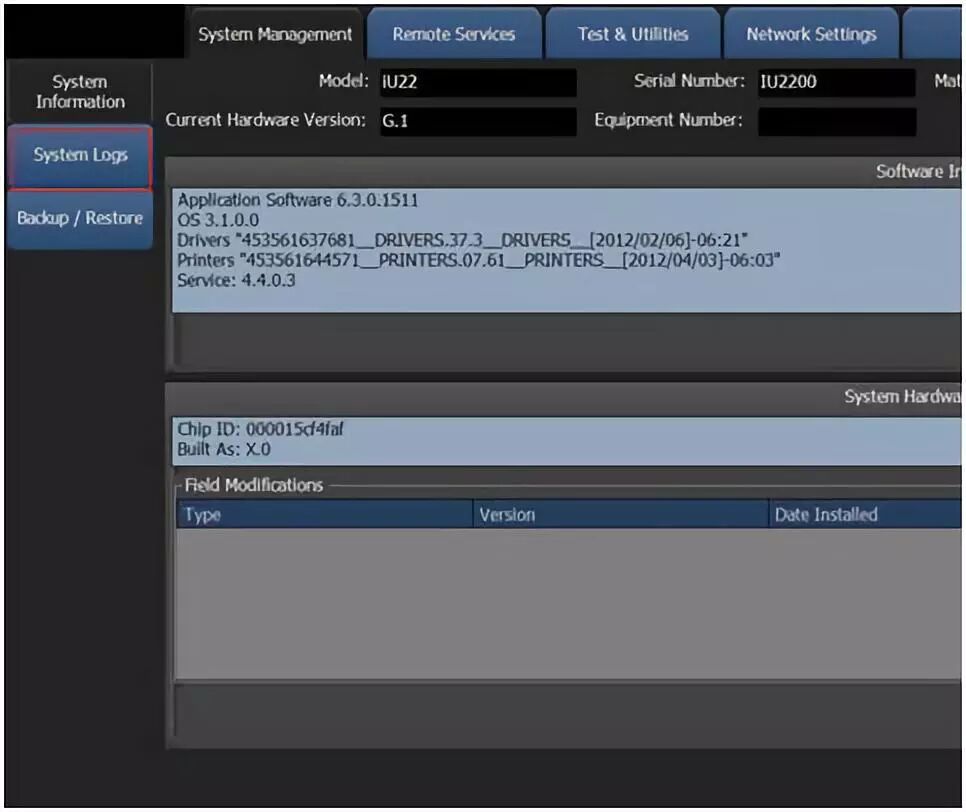Screen dimensions: 966x812
Task: Select the Application Software version line
Action: coord(298,200)
